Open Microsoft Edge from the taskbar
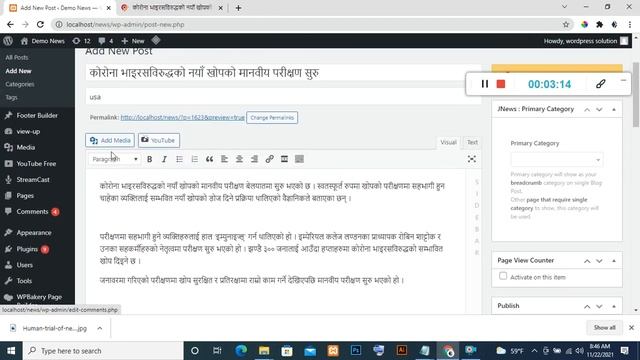Screen dimensions: 640x360 [x=241, y=351]
